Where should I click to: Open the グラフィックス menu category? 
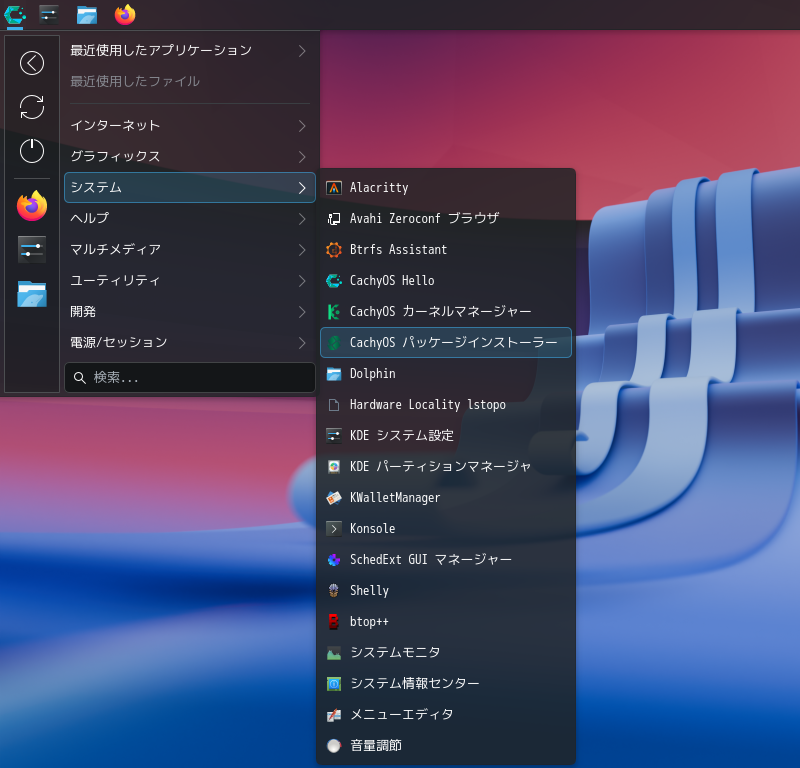coord(190,157)
